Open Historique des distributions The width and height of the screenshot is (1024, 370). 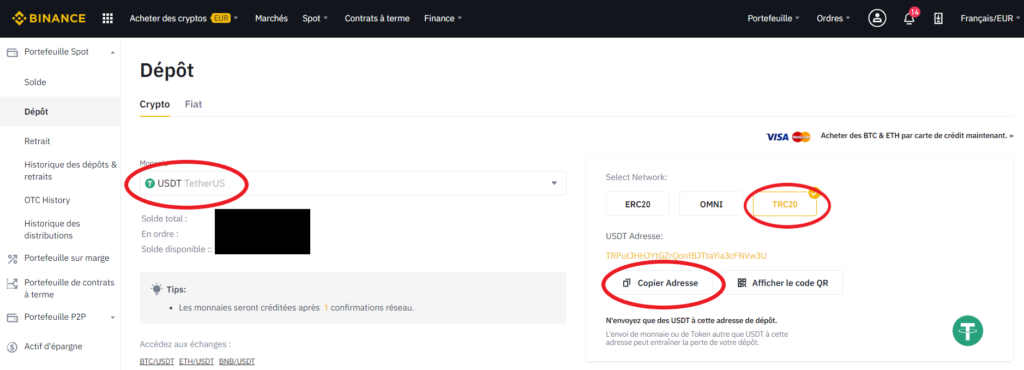click(52, 229)
